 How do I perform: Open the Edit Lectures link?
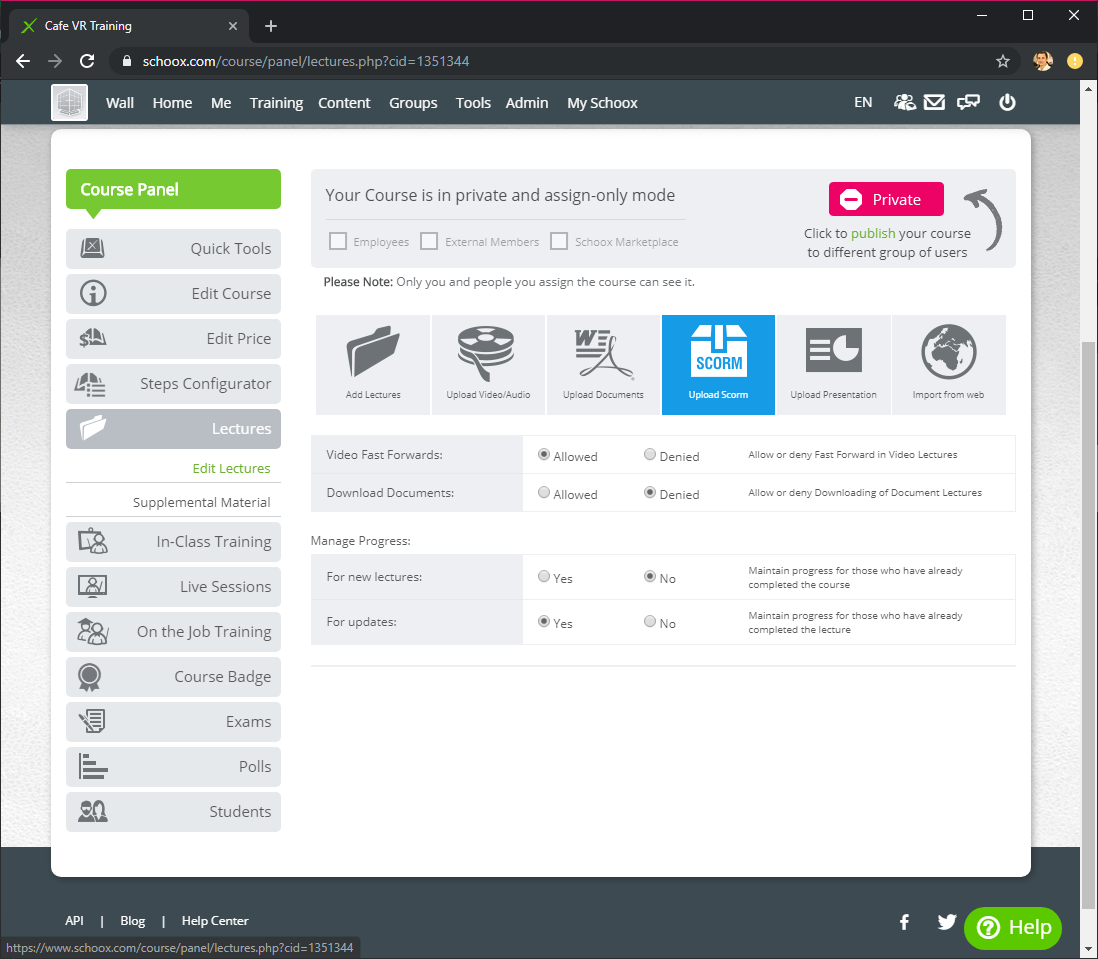231,468
